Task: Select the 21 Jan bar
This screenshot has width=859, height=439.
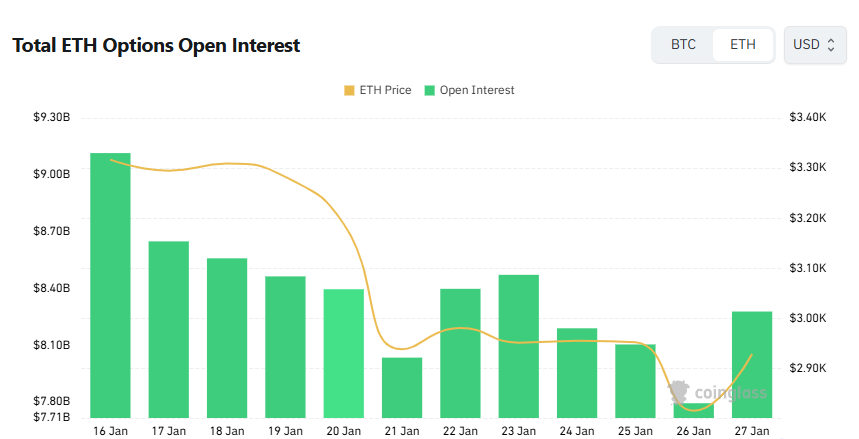Action: point(402,387)
